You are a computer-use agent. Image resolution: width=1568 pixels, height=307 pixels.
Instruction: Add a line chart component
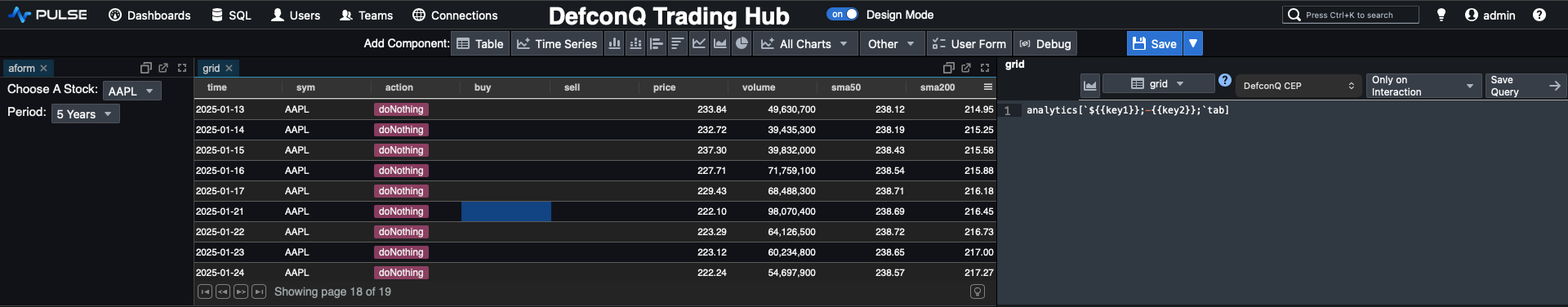[x=699, y=43]
